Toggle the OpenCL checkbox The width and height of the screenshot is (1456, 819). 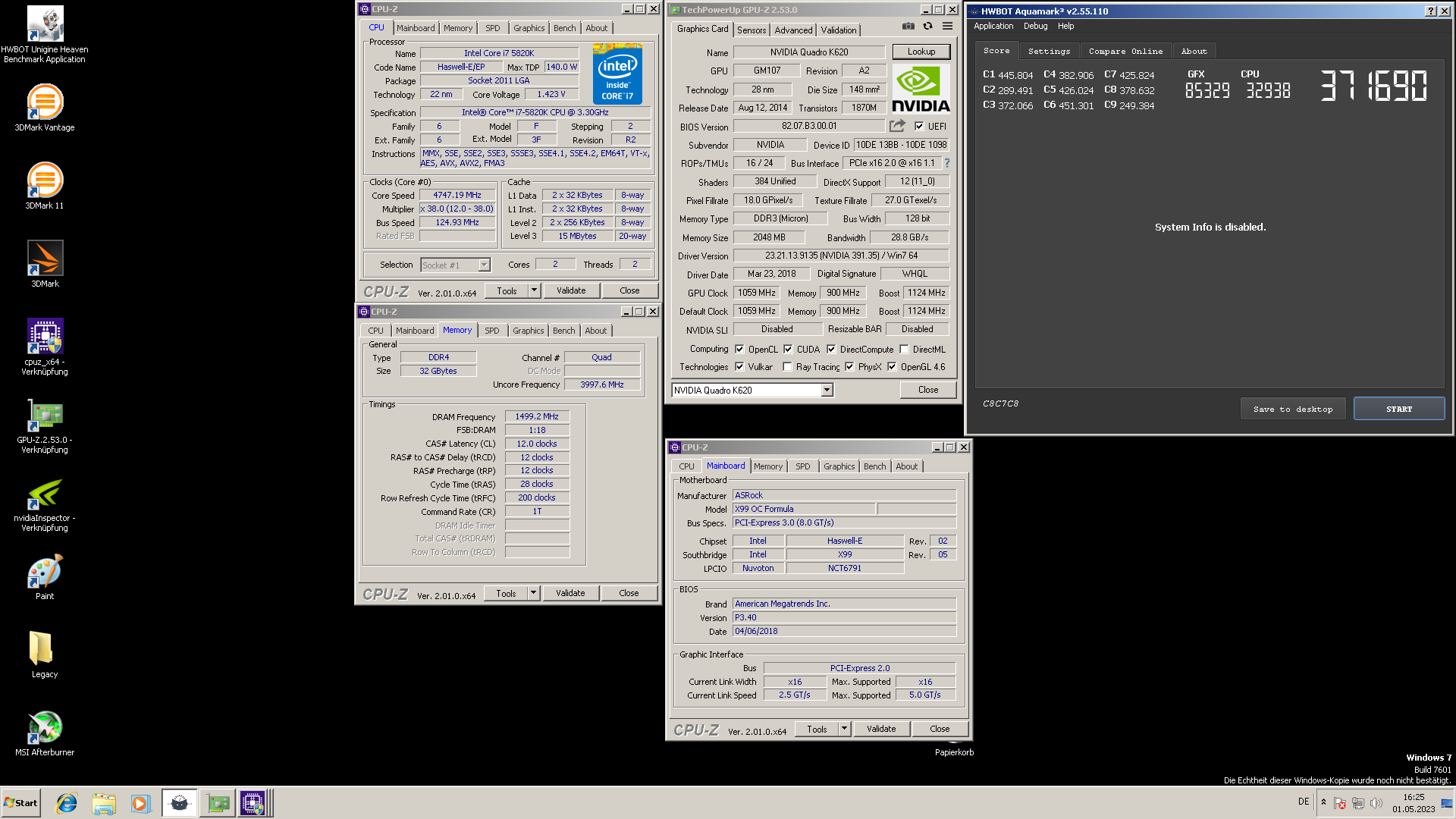(x=739, y=350)
